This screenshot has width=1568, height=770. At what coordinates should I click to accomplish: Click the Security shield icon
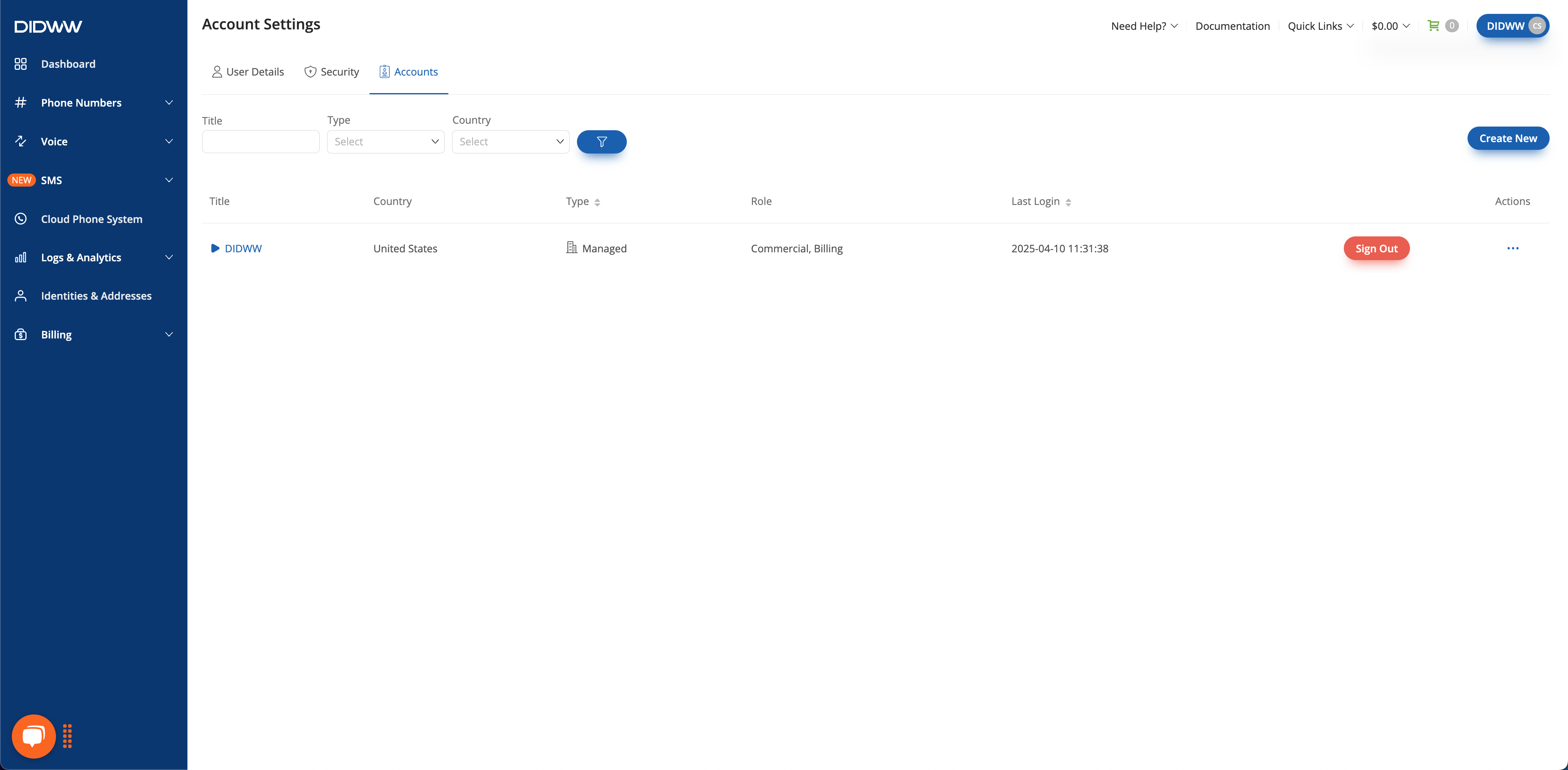[x=310, y=72]
